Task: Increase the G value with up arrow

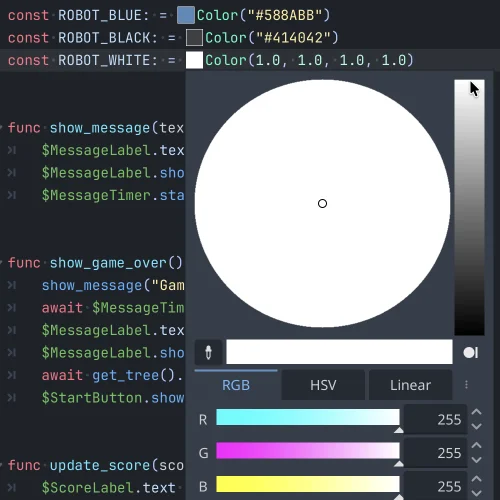Action: point(477,445)
